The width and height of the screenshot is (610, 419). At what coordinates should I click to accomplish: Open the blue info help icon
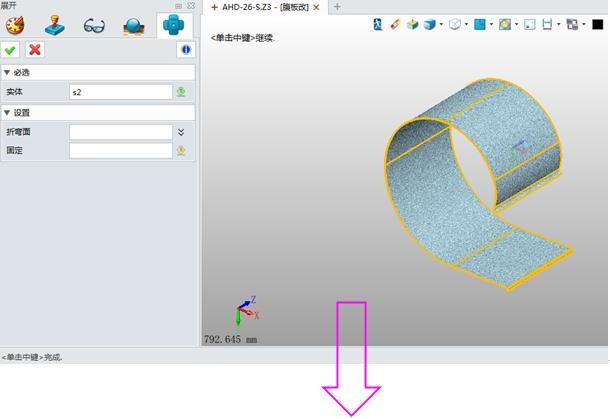(x=185, y=50)
